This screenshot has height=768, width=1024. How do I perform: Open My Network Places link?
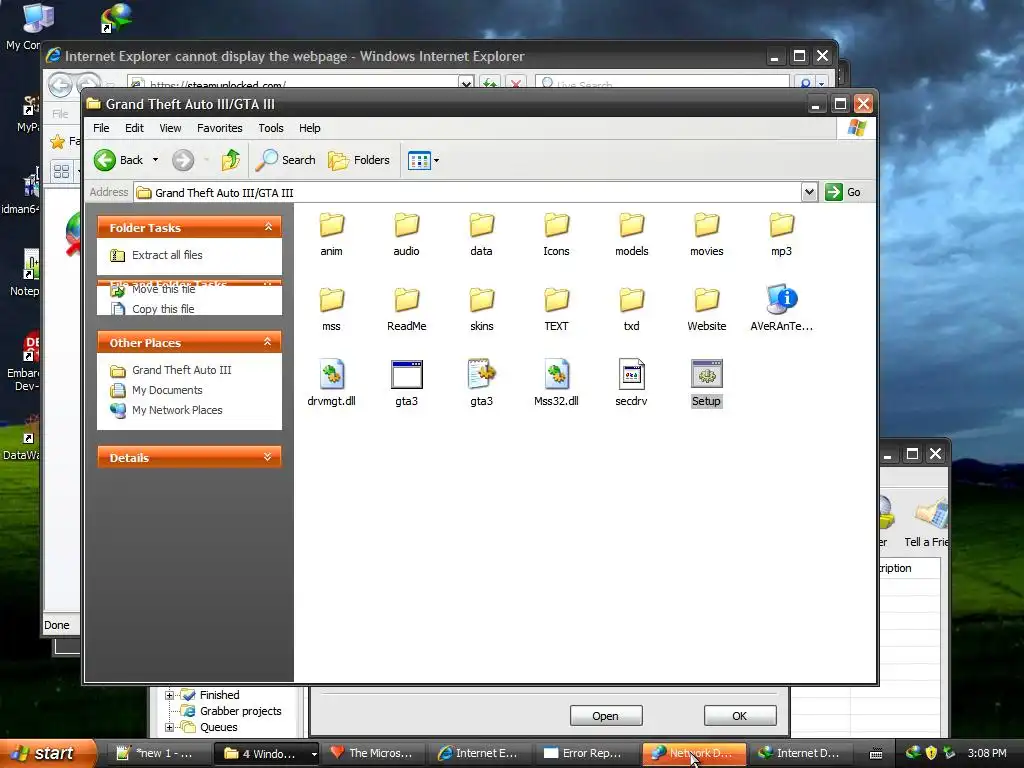[177, 410]
